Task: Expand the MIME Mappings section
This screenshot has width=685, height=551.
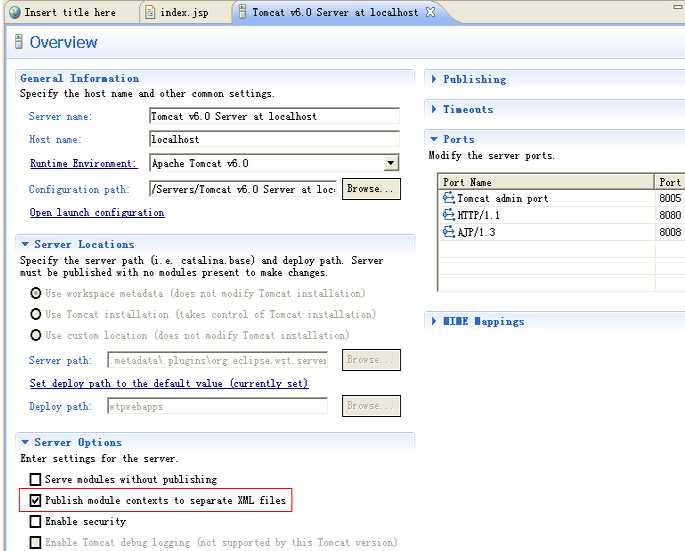Action: pyautogui.click(x=434, y=321)
